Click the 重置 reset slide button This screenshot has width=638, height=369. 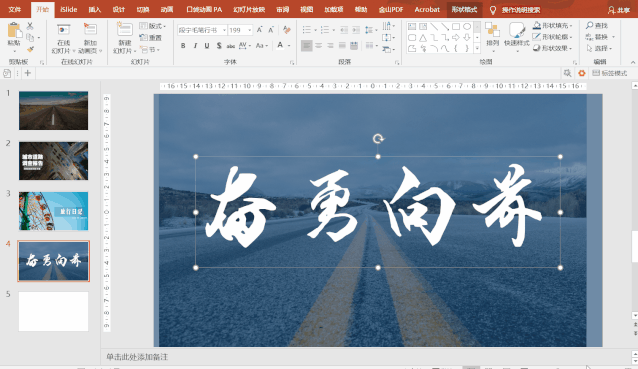151,37
